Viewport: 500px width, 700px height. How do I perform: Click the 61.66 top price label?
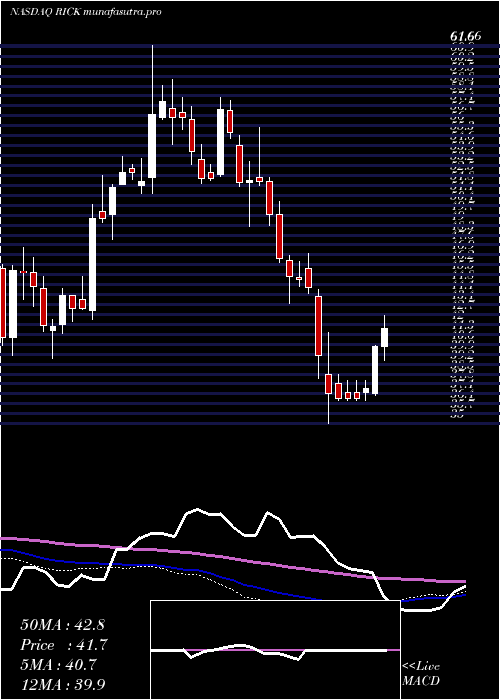point(465,37)
